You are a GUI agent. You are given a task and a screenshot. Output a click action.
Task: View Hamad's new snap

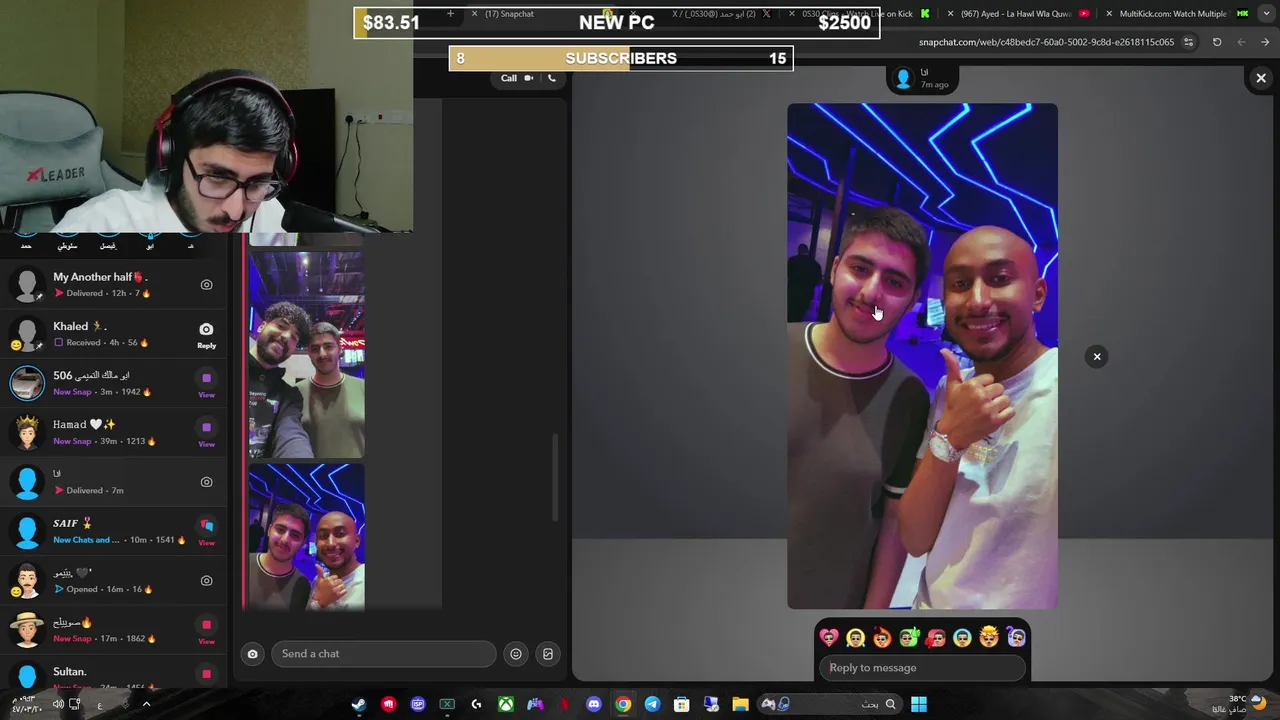(x=206, y=432)
